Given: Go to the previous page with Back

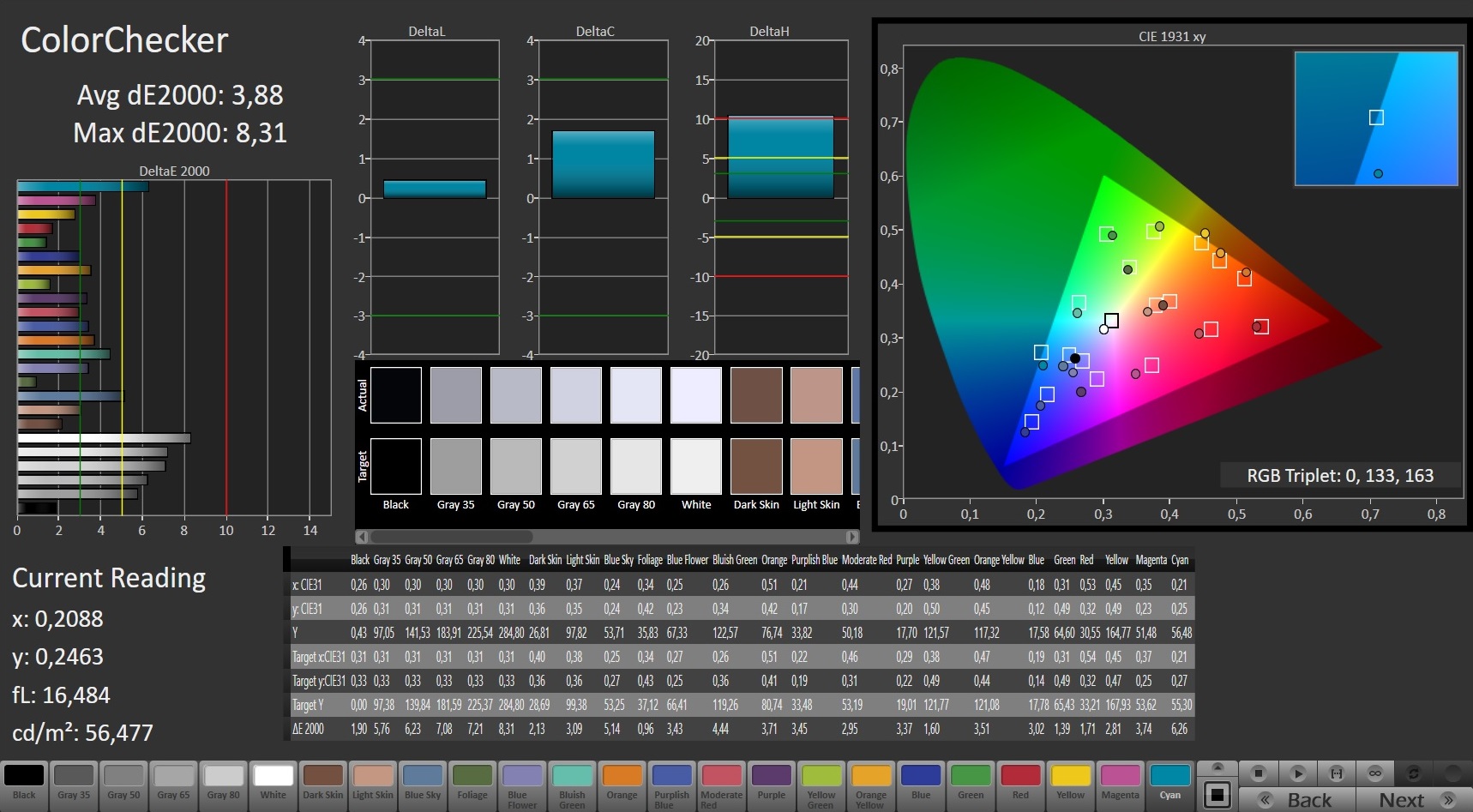Looking at the screenshot, I should (x=1296, y=800).
